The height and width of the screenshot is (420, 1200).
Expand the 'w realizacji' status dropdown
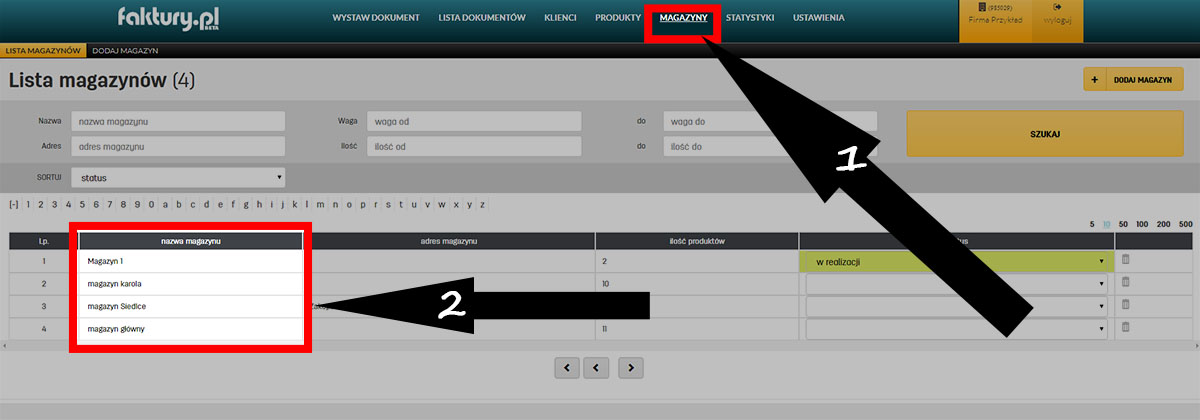(x=956, y=262)
